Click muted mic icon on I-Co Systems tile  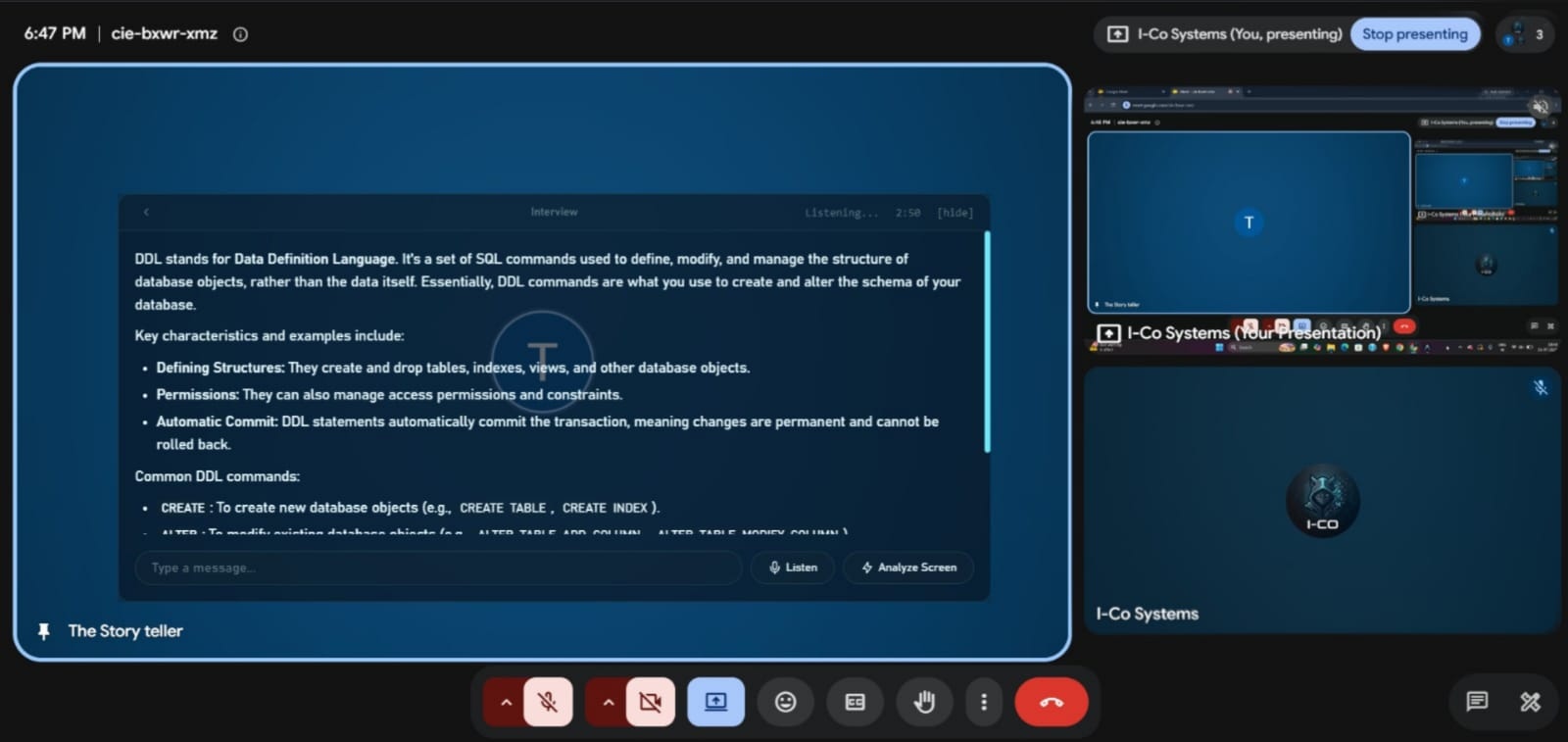pos(1541,388)
